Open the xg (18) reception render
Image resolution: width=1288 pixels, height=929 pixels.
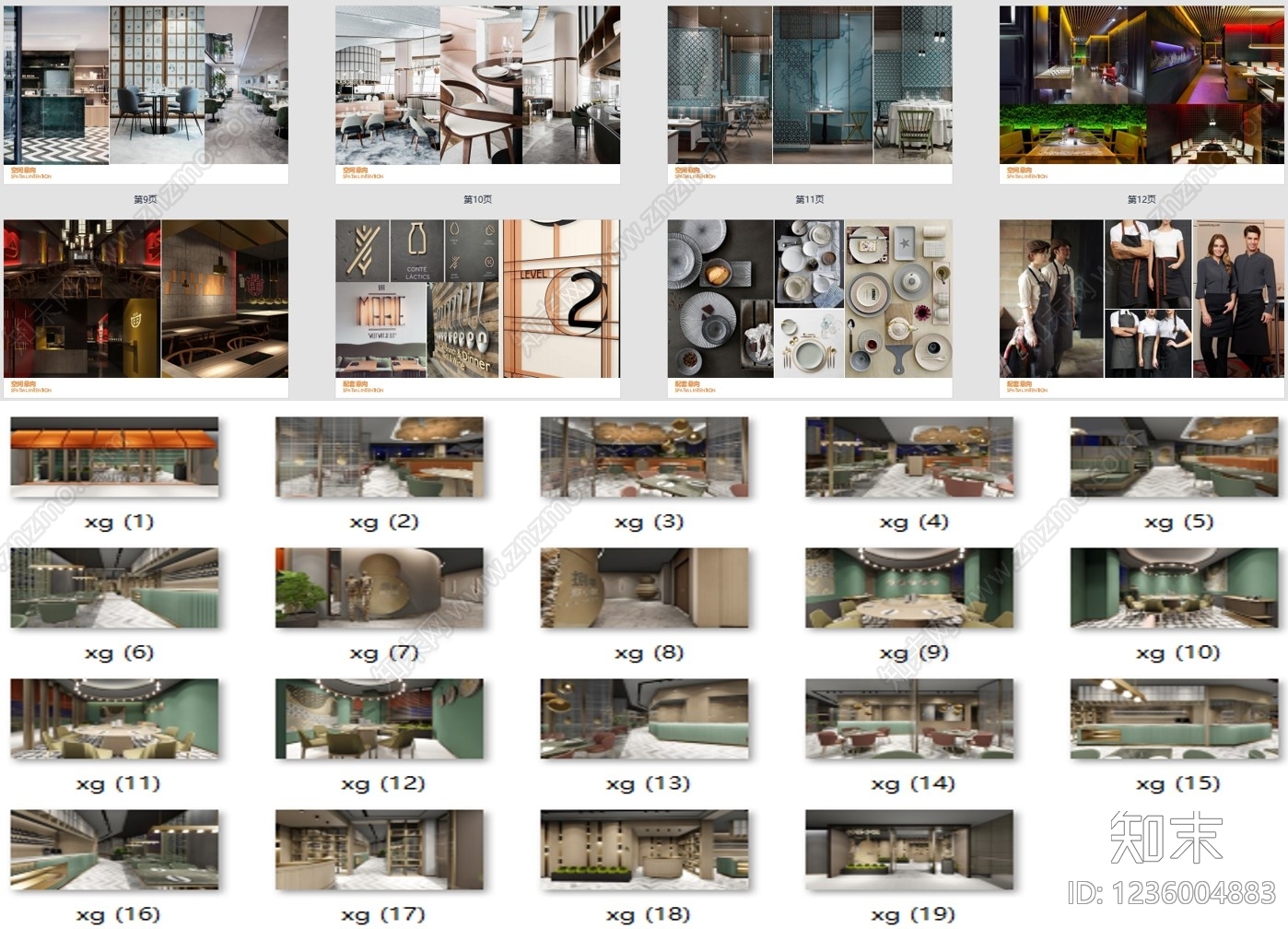pos(645,850)
